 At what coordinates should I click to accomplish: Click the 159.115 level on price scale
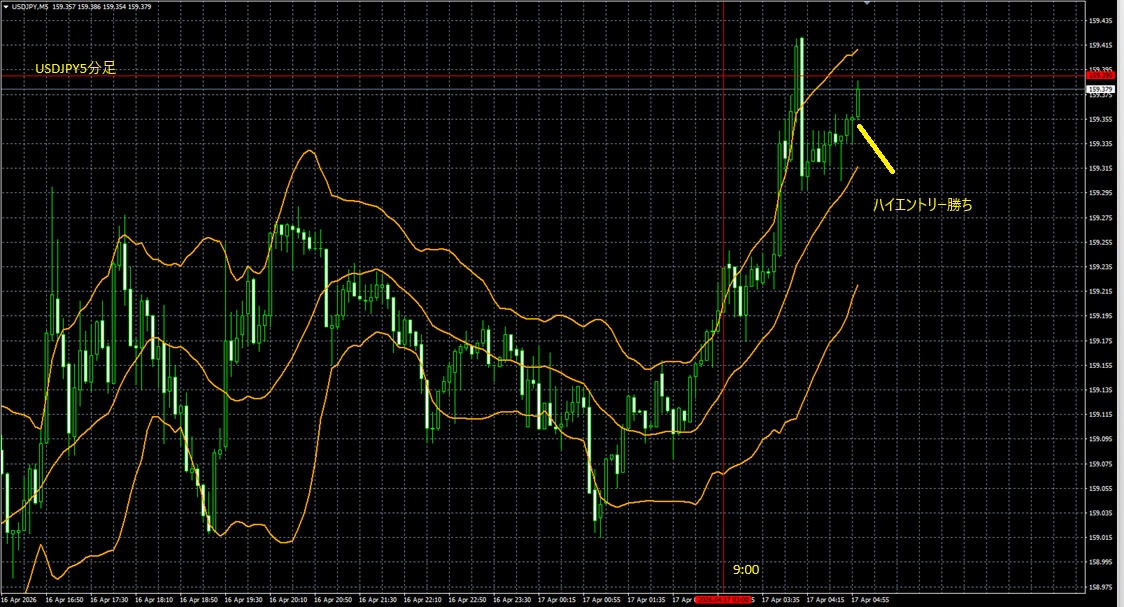(1101, 415)
